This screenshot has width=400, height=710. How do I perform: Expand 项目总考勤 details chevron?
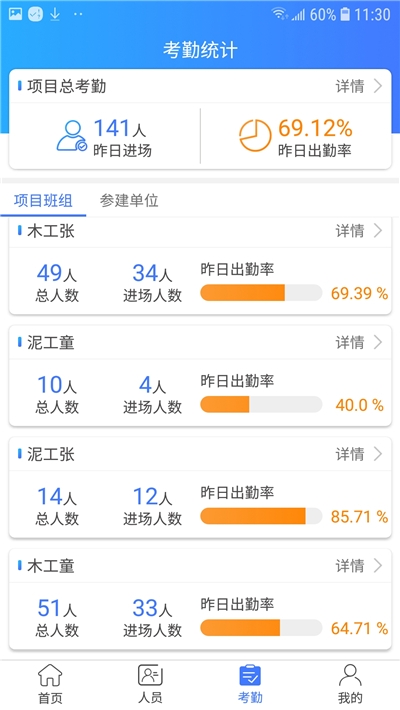point(378,86)
